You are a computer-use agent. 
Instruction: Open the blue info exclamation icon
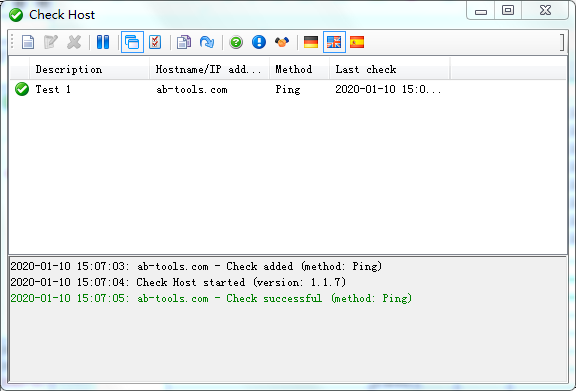pyautogui.click(x=259, y=42)
